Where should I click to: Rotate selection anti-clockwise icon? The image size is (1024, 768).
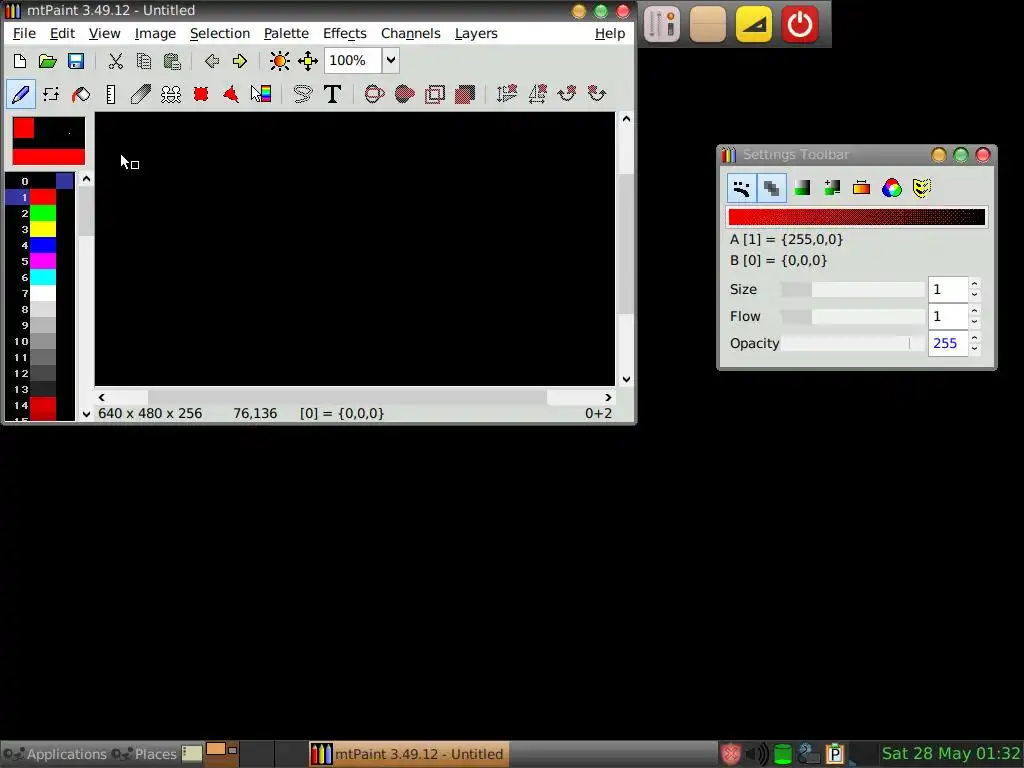pos(596,94)
